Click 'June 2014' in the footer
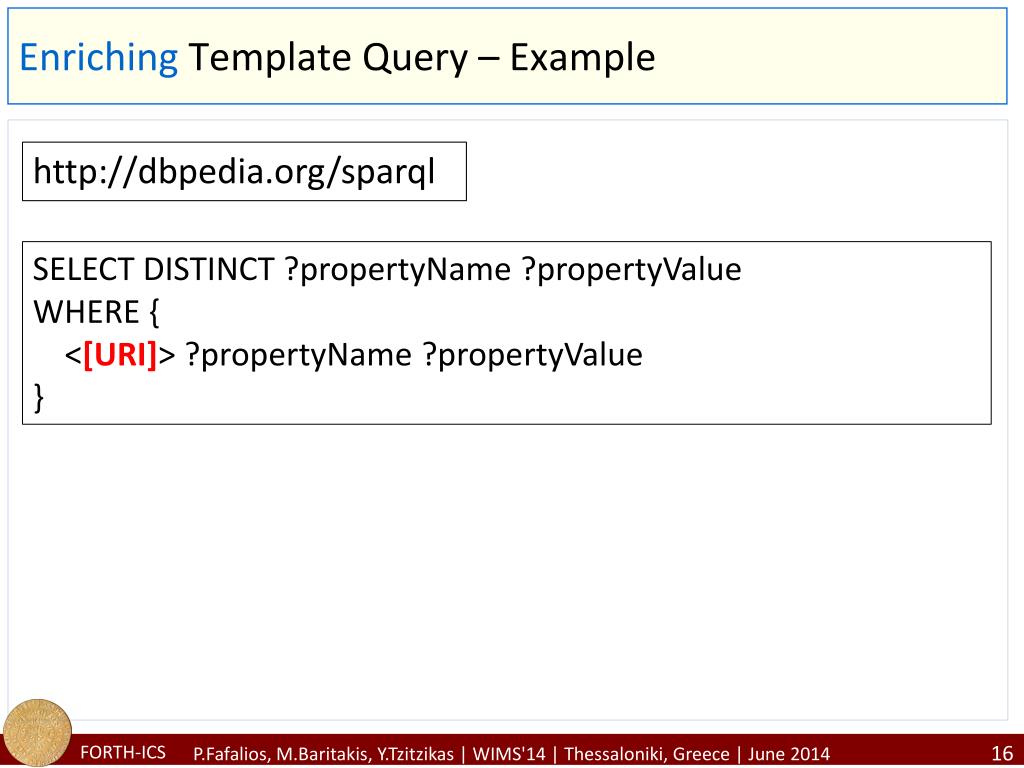 (789, 754)
